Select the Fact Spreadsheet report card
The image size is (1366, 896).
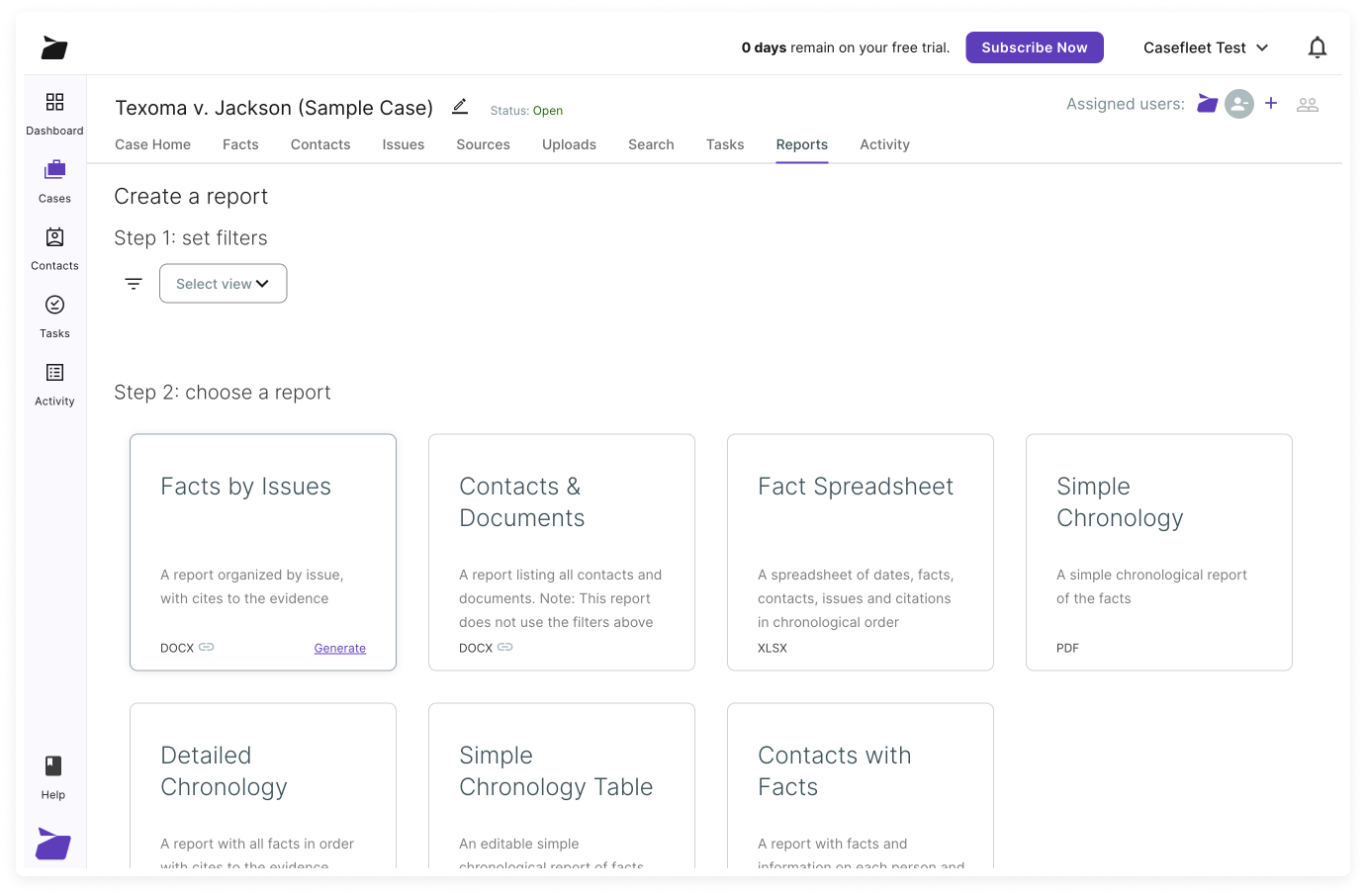[860, 552]
